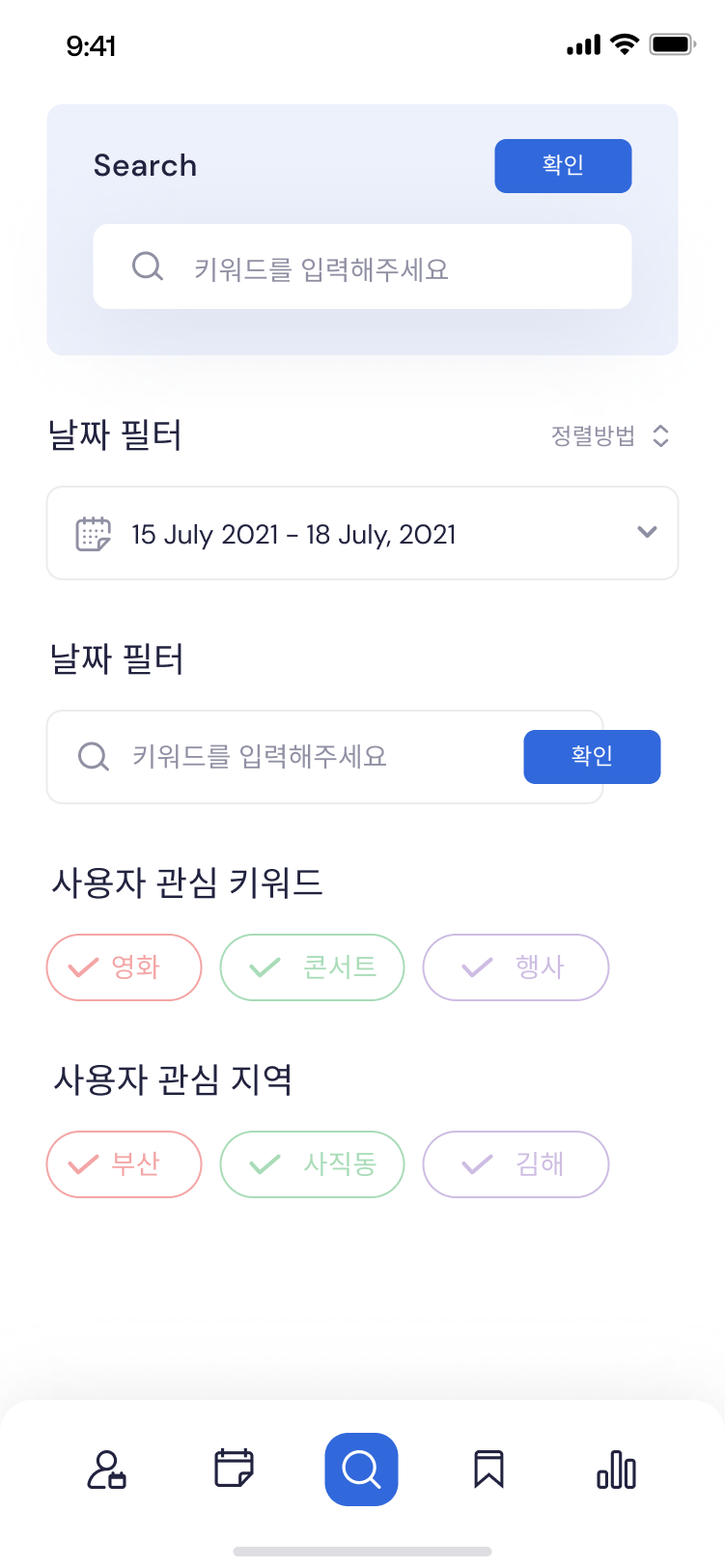Screen dimensions: 725x1568
Task: Click the 확인 button in Search card
Action: [564, 166]
